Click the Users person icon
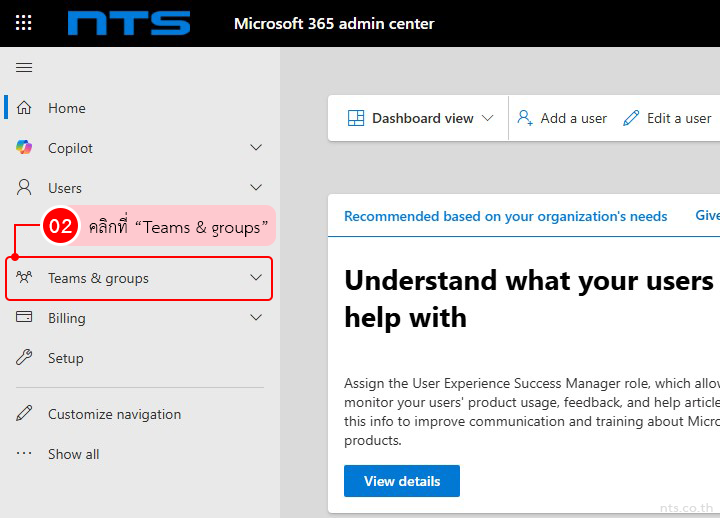The height and width of the screenshot is (518, 720). [25, 188]
